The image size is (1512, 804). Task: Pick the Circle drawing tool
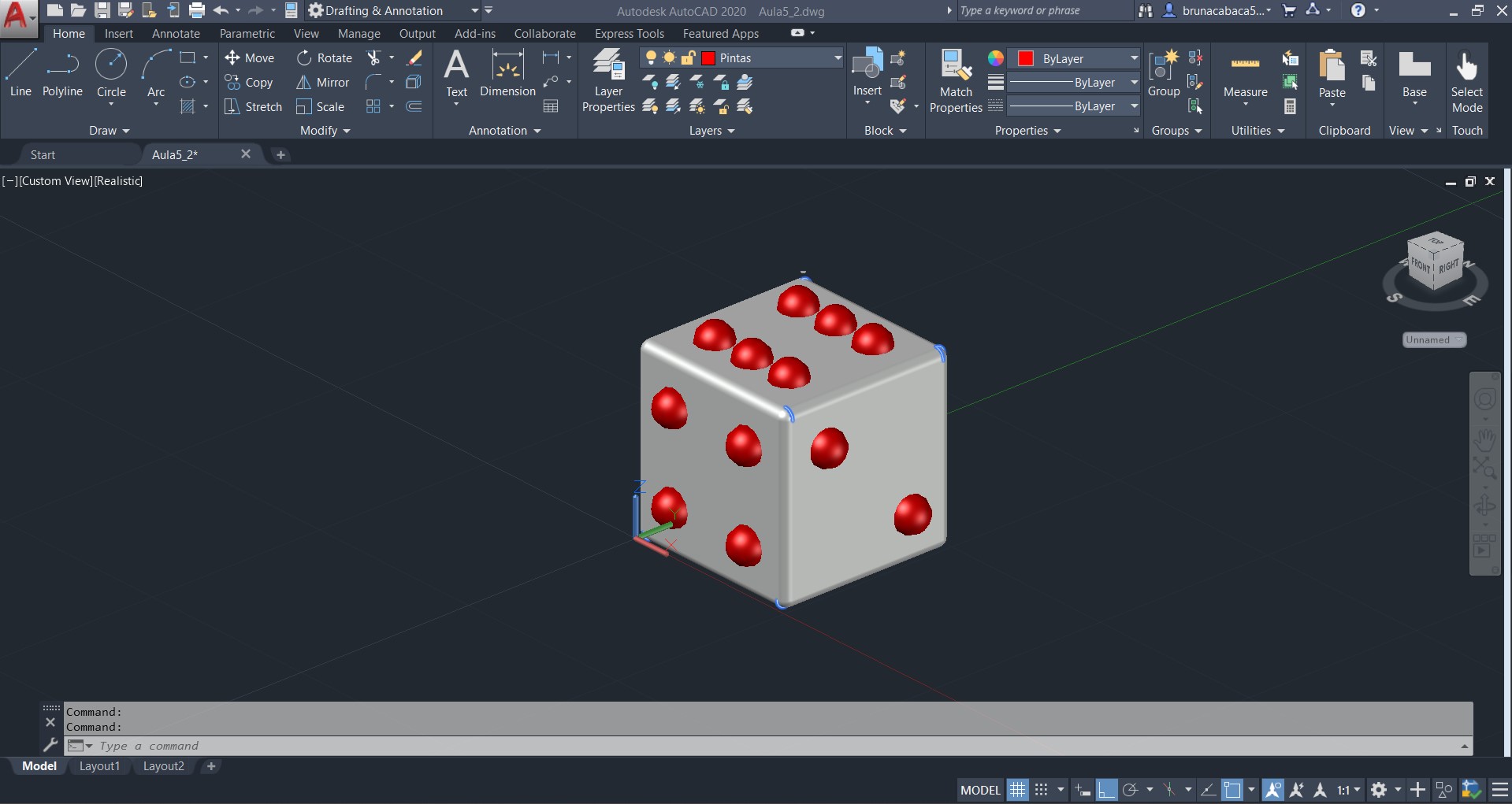click(111, 73)
